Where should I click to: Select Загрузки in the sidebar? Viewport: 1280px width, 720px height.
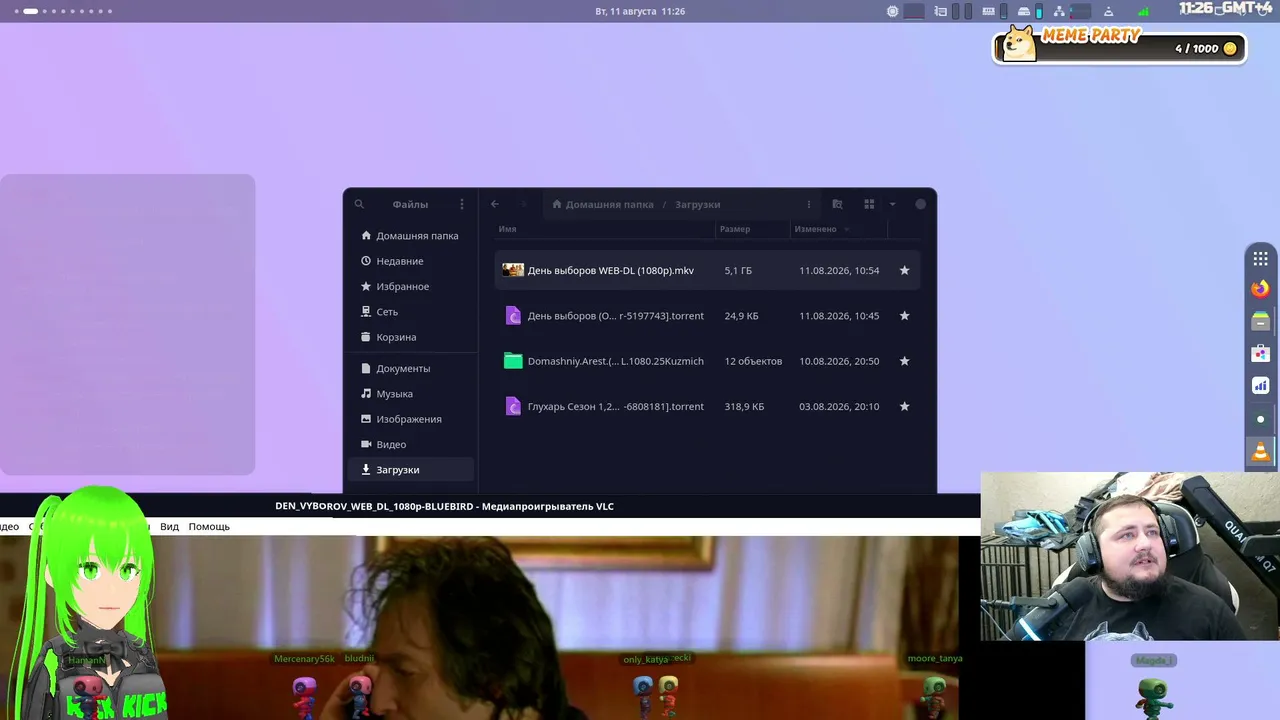click(411, 470)
